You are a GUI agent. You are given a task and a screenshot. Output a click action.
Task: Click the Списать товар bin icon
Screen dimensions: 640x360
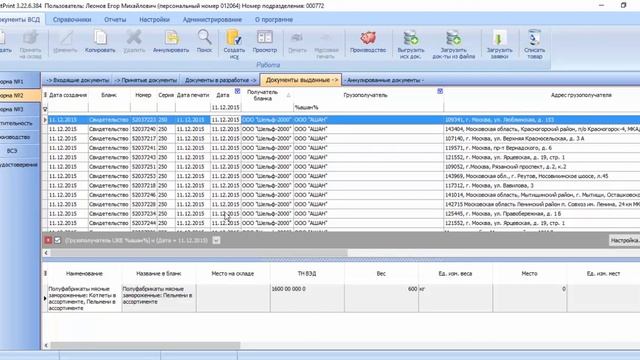point(534,38)
